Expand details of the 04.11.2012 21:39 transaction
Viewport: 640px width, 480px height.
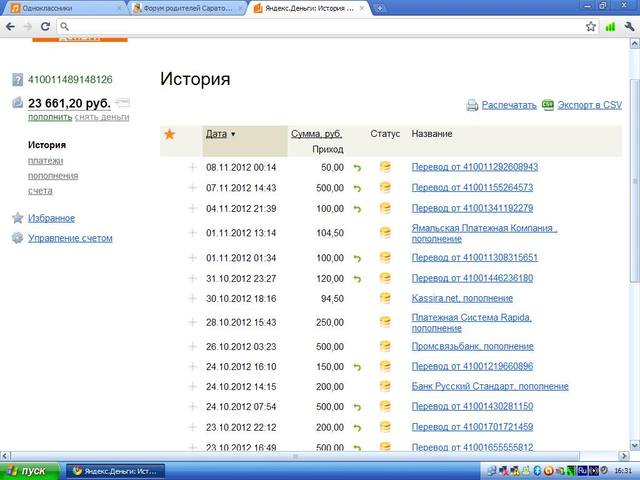point(192,208)
